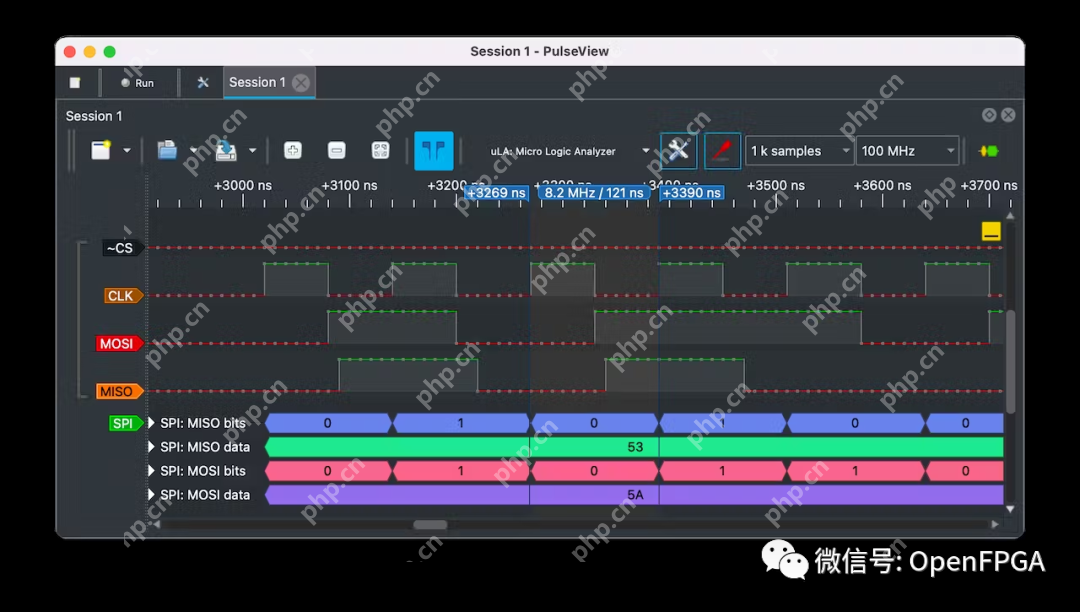Image resolution: width=1080 pixels, height=612 pixels.
Task: Open the device configuration wrench icon
Action: (678, 151)
